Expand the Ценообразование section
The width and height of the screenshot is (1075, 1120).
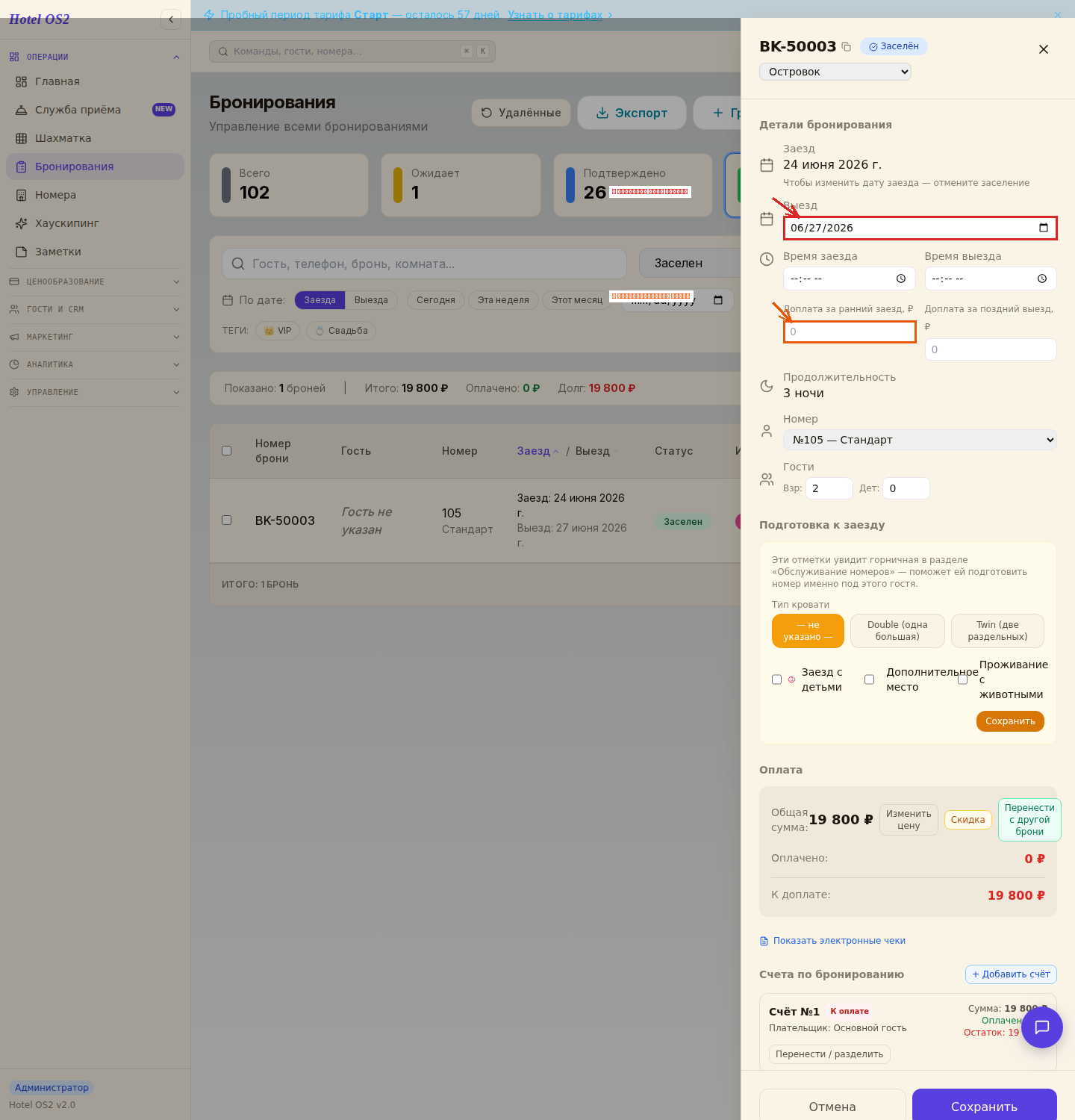tap(95, 281)
